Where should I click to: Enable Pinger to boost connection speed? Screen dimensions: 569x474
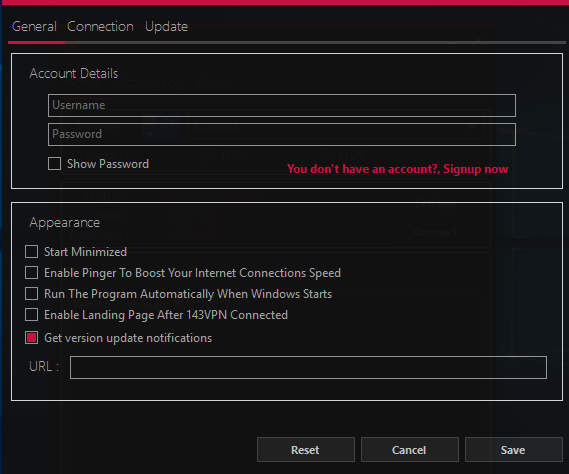pos(32,273)
